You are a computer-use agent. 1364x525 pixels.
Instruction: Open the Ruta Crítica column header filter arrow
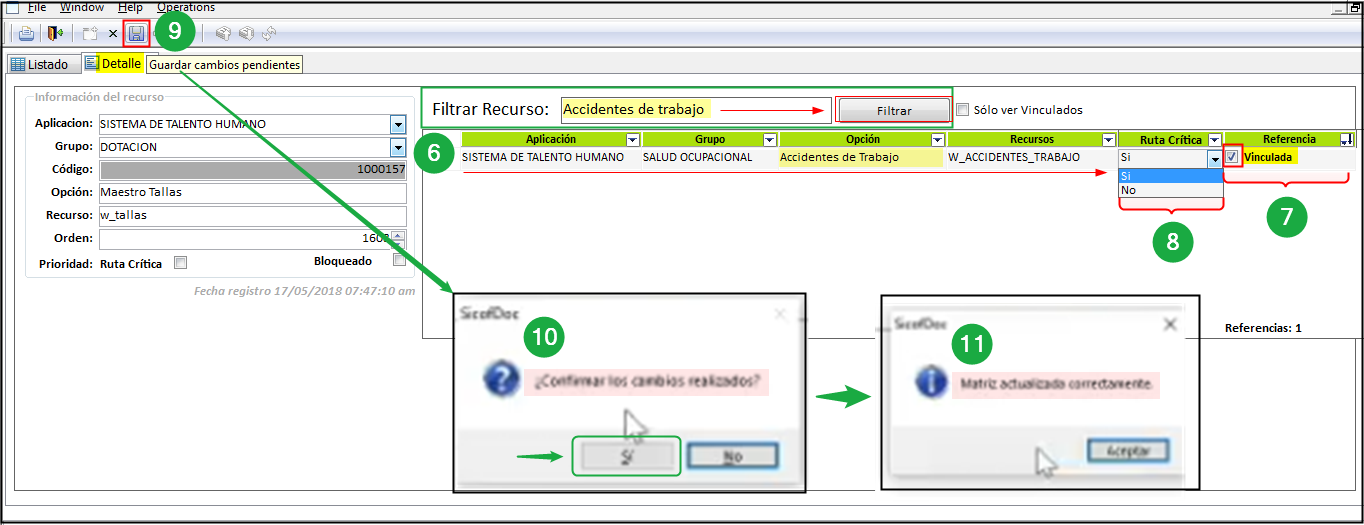(x=1214, y=140)
